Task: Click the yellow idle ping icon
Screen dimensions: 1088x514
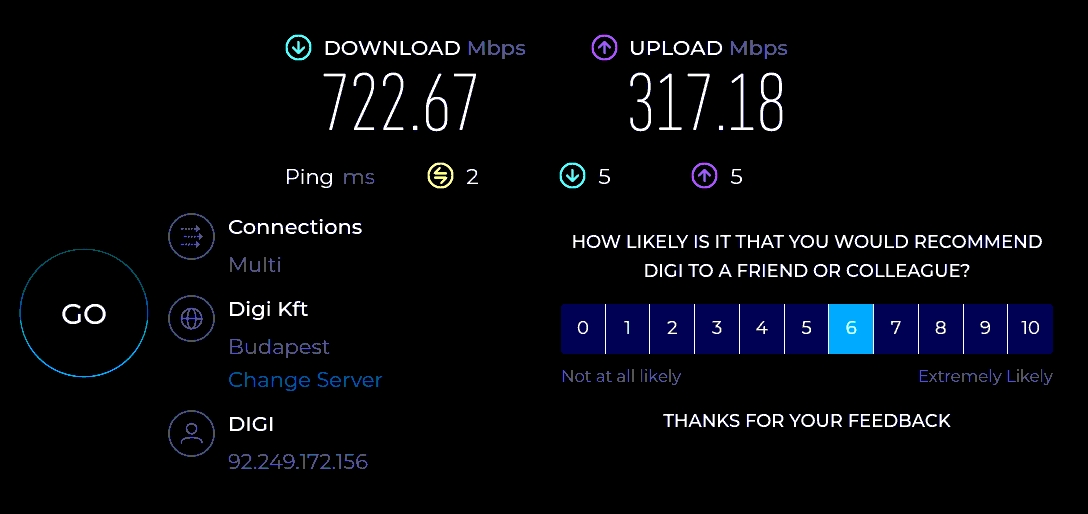Action: click(440, 177)
